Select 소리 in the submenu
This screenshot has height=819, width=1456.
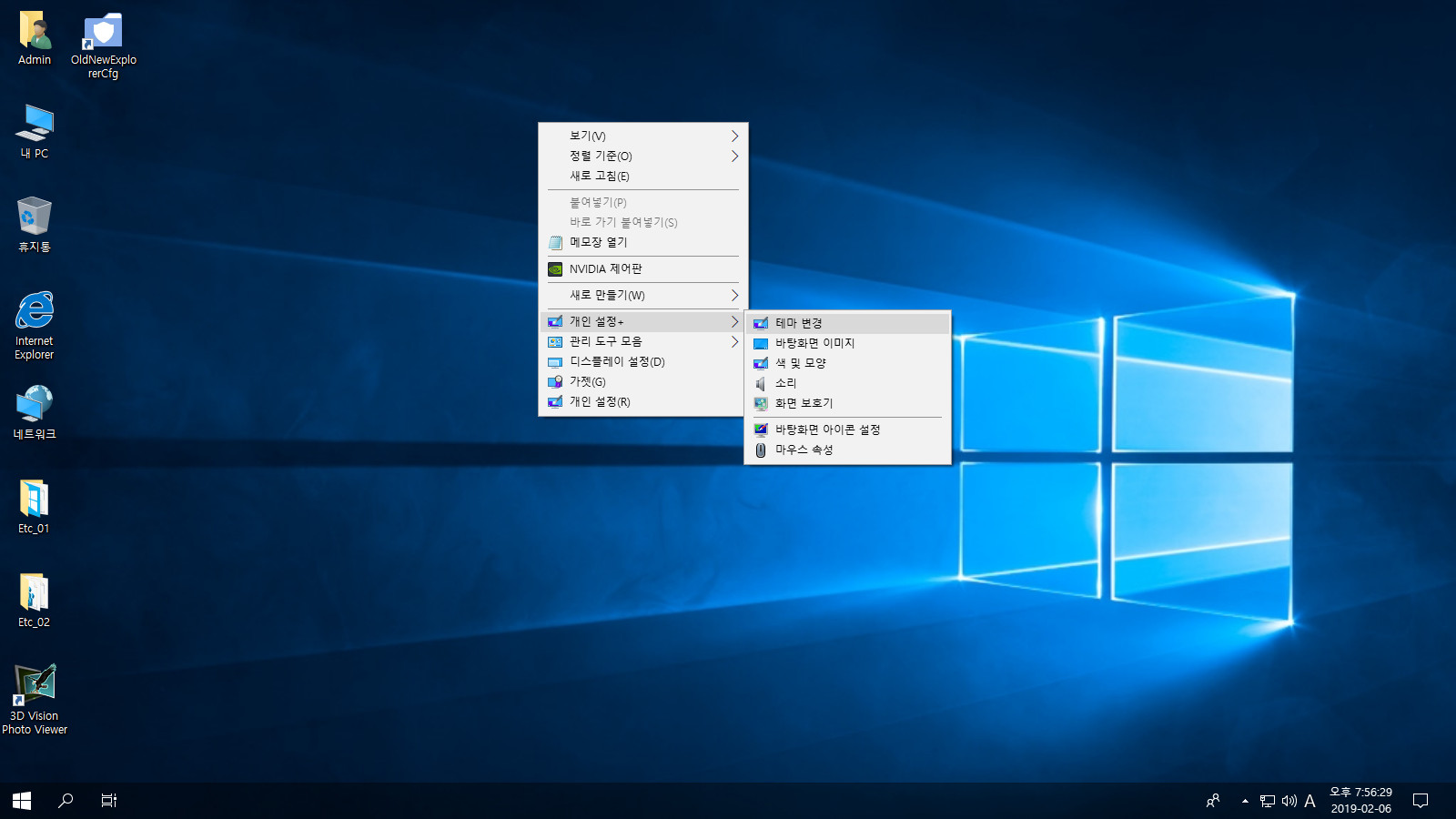[x=847, y=383]
